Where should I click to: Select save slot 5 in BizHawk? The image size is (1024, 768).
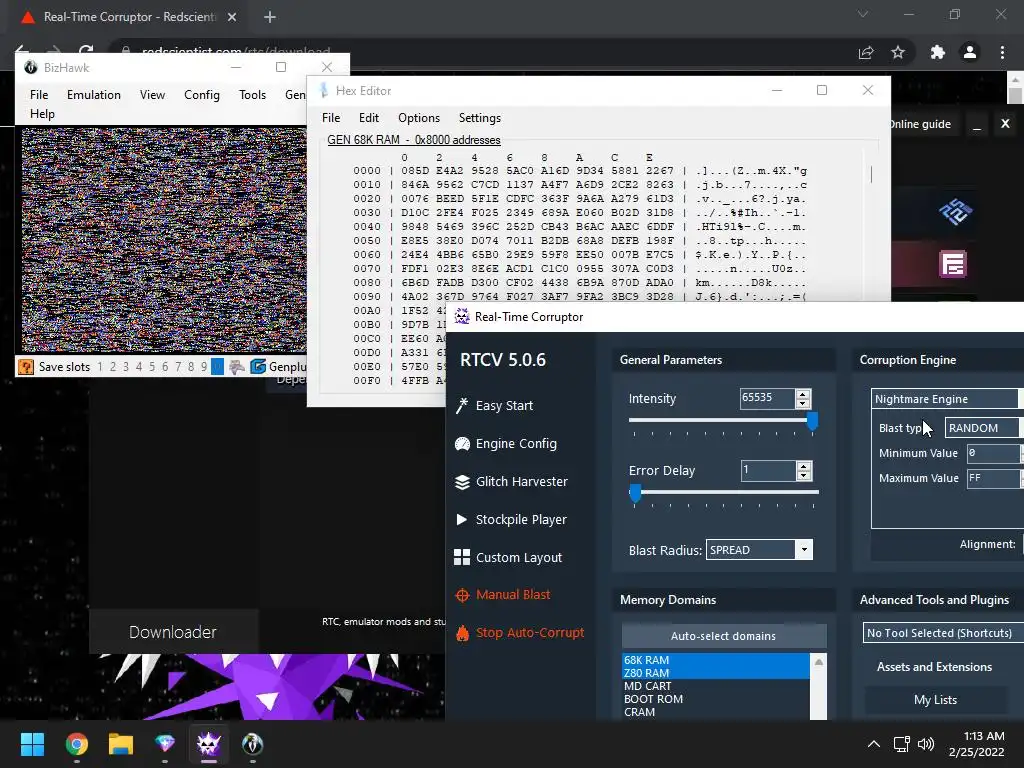tap(152, 367)
